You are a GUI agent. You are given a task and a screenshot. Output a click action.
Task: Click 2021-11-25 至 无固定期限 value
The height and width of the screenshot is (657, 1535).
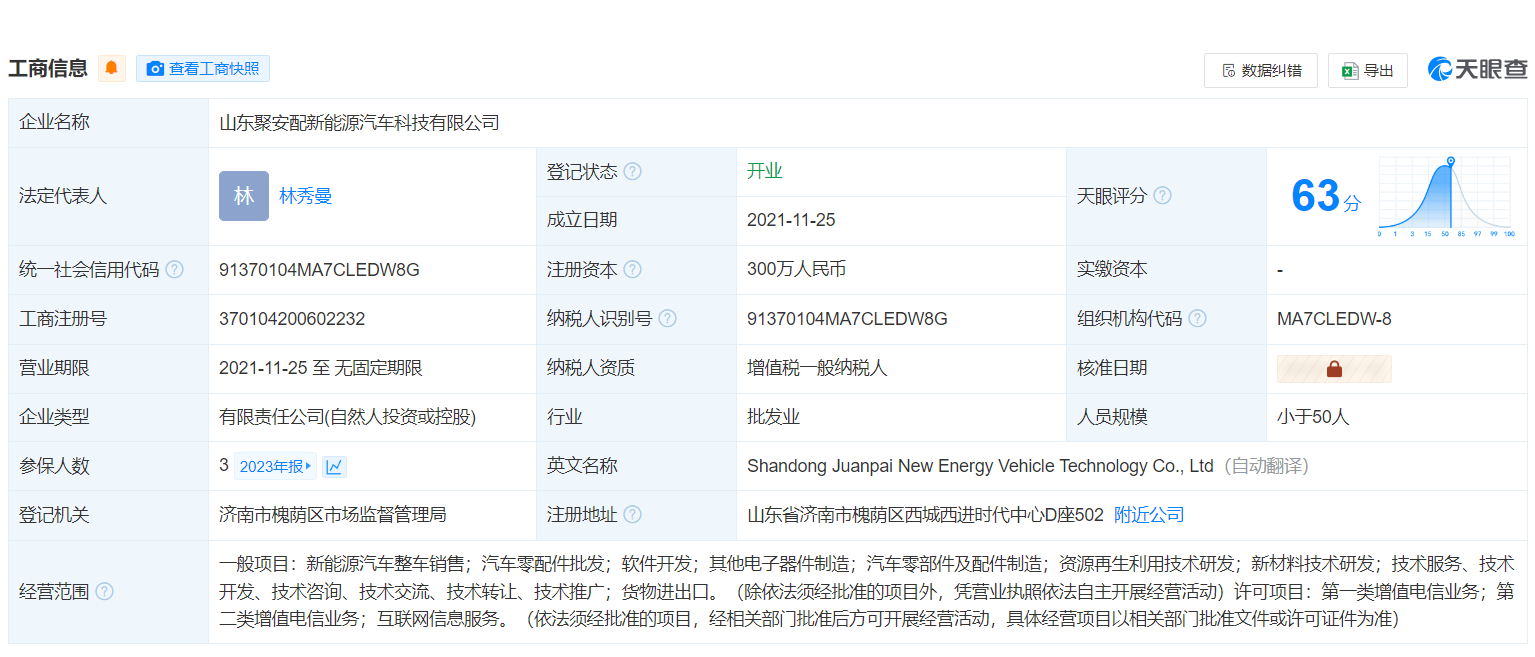(321, 368)
